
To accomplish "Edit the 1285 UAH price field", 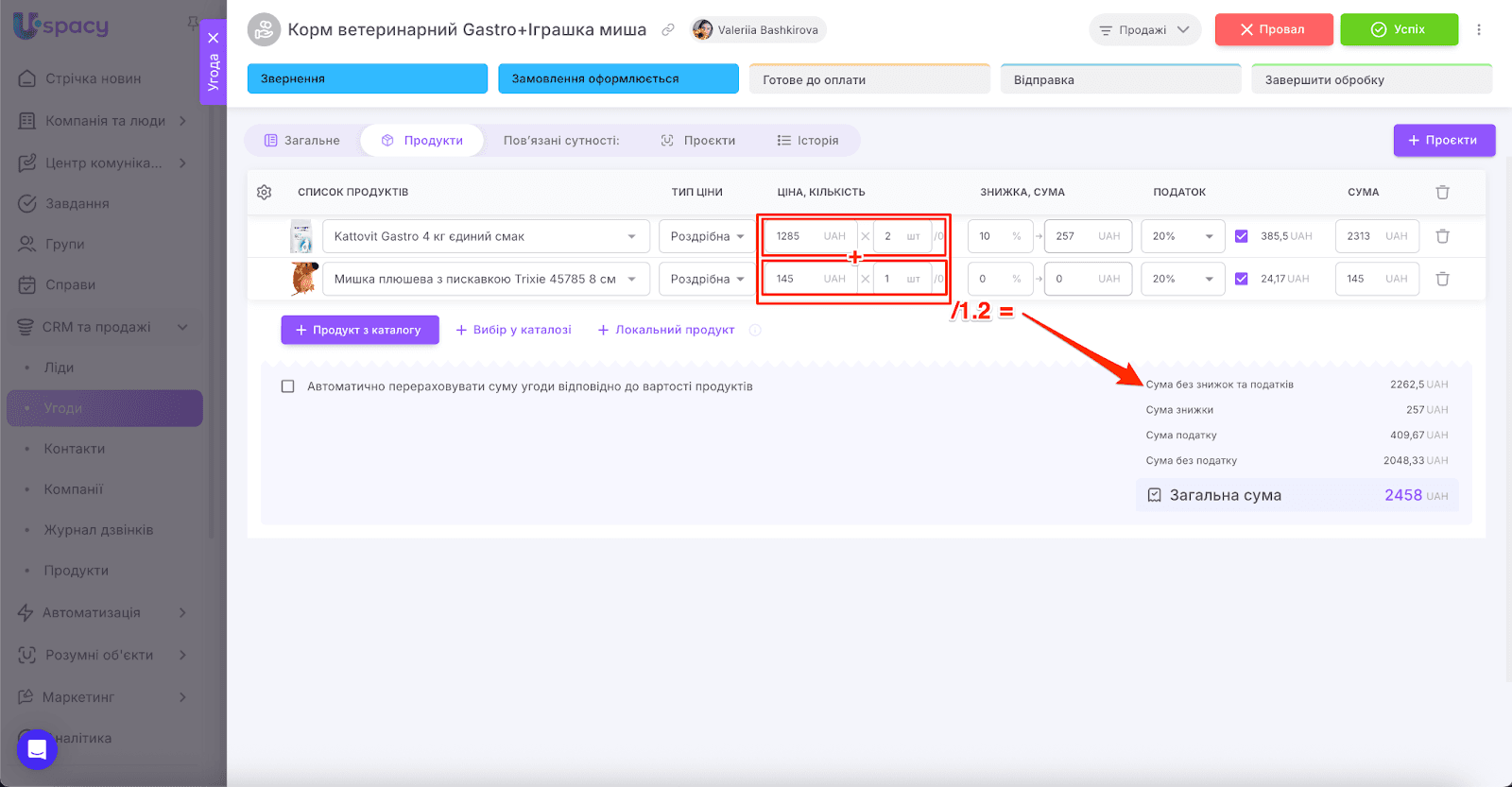I will tap(811, 236).
